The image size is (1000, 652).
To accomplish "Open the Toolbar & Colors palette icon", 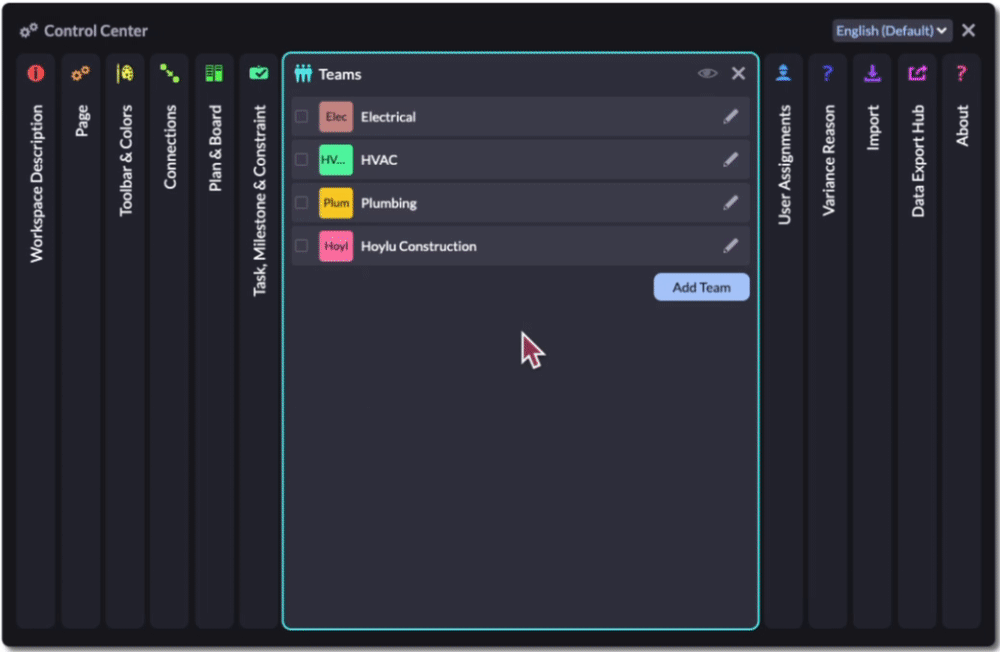I will pyautogui.click(x=125, y=73).
